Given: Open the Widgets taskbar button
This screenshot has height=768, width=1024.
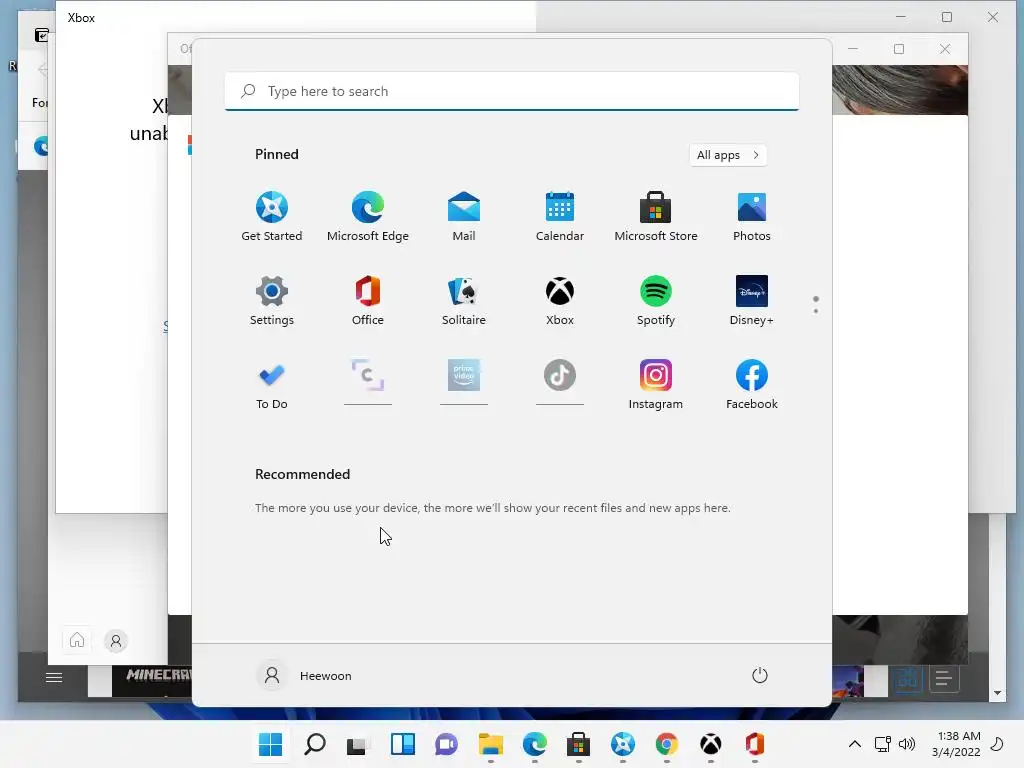Looking at the screenshot, I should click(402, 744).
